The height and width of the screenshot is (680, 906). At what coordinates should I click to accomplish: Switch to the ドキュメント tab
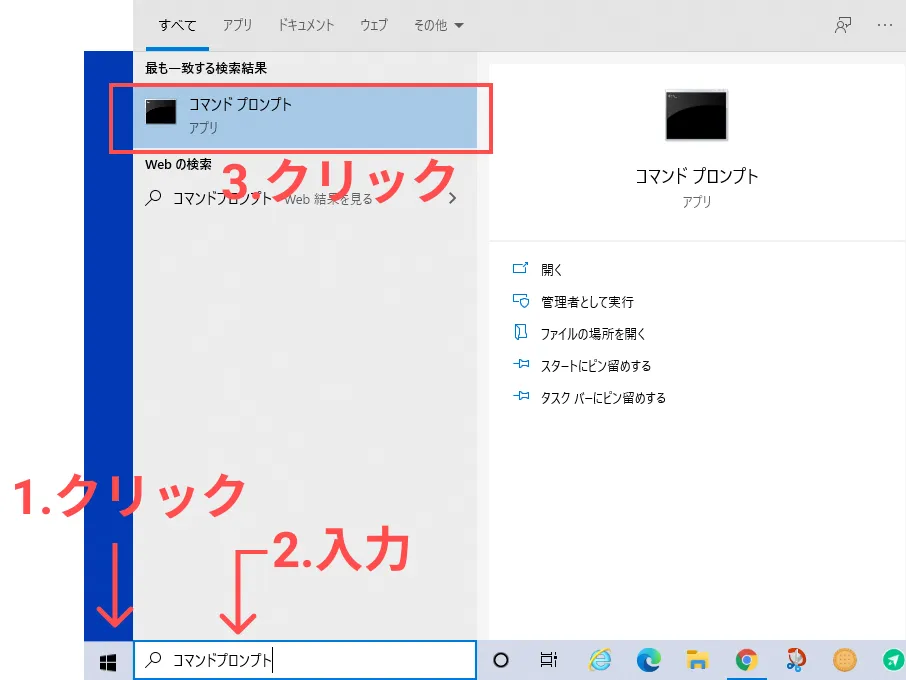click(x=306, y=25)
